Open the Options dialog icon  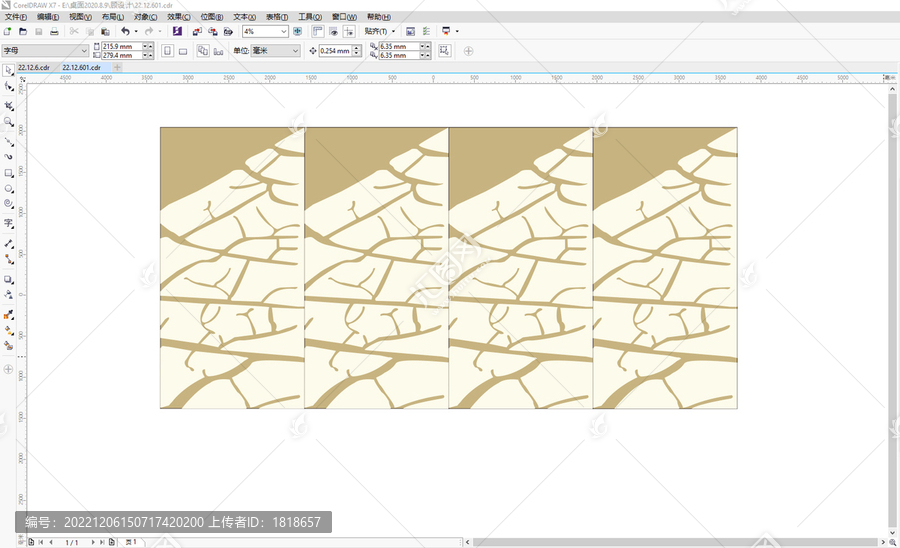click(410, 32)
